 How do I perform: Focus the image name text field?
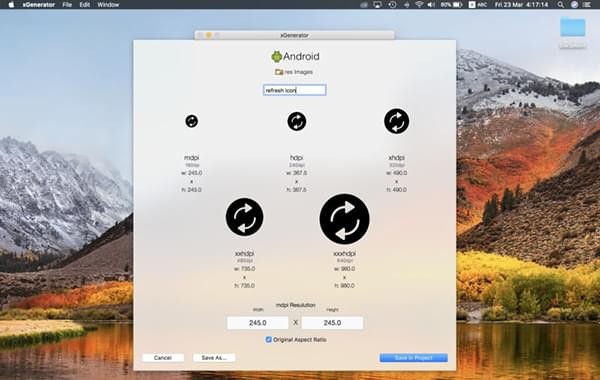point(295,90)
